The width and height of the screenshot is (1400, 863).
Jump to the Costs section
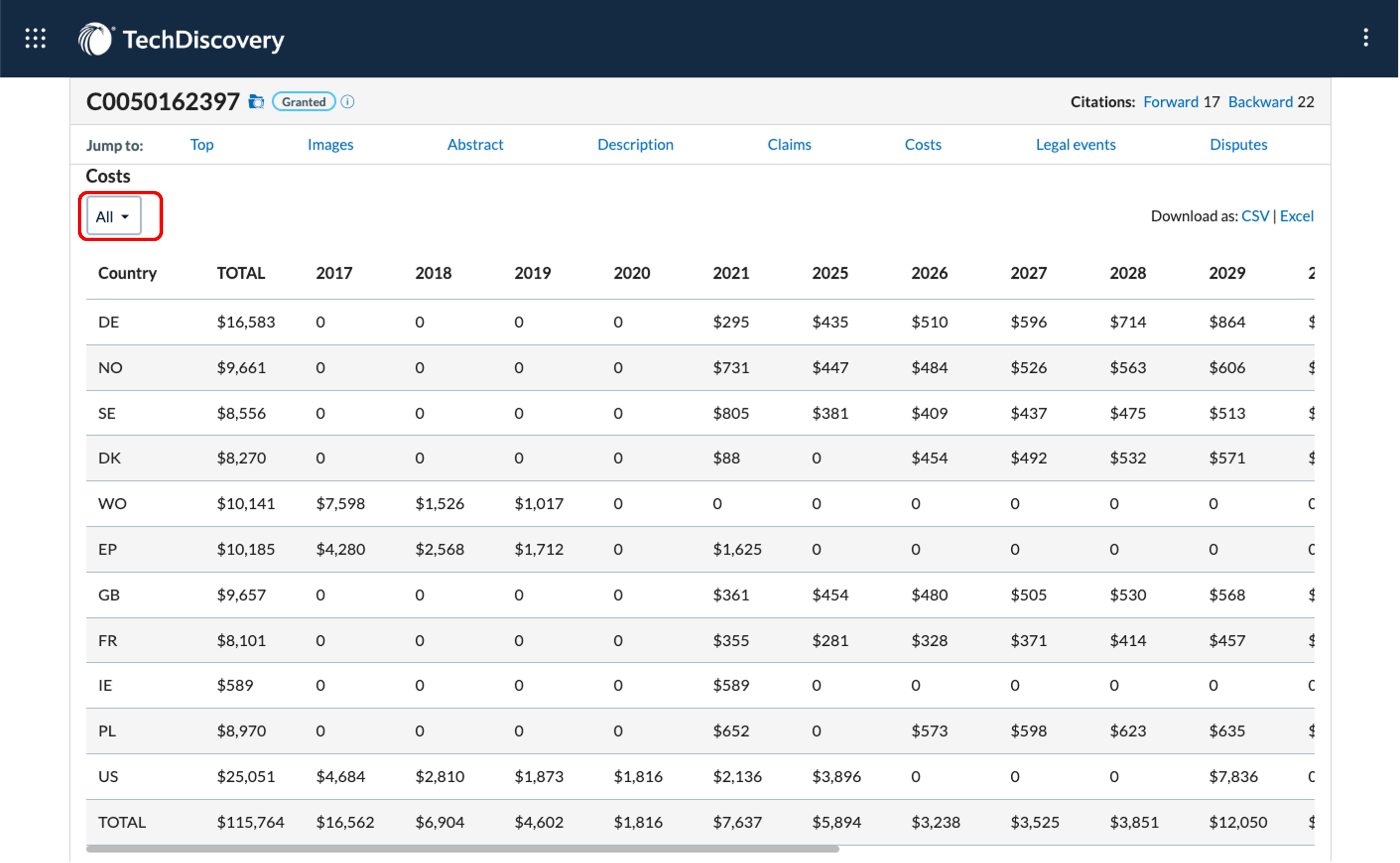pyautogui.click(x=923, y=144)
